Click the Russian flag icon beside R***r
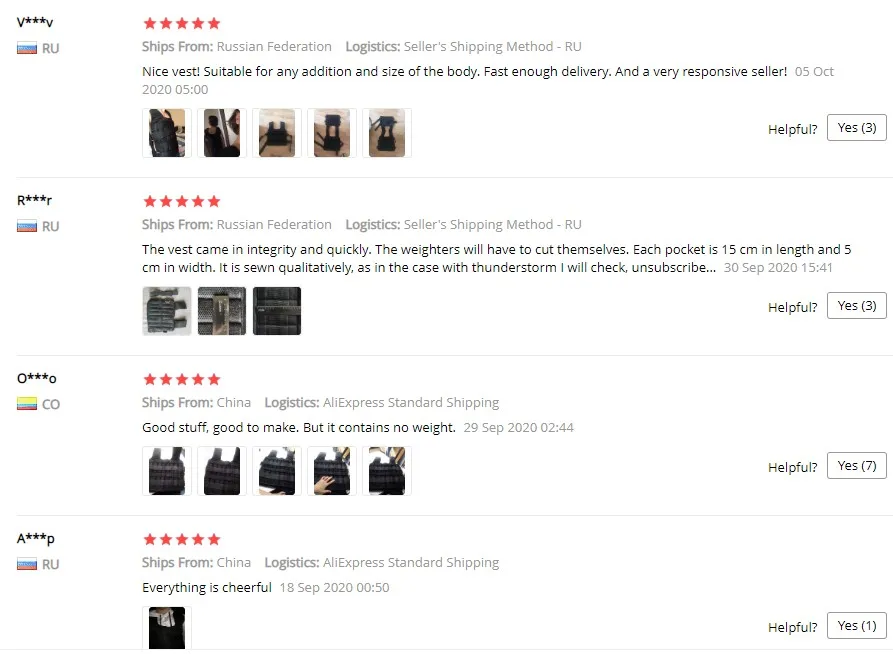893x654 pixels. click(x=27, y=227)
